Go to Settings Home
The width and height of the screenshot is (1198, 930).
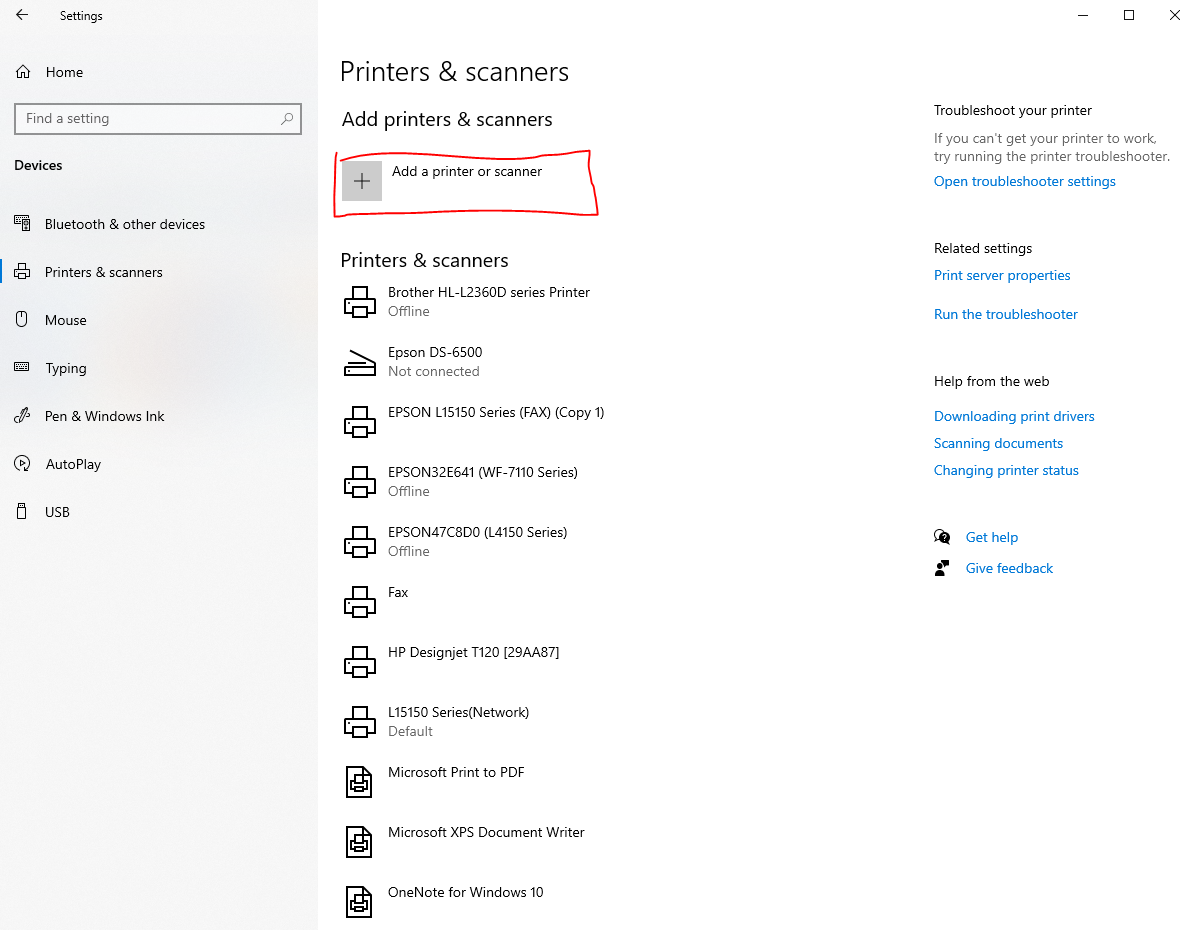(x=64, y=72)
